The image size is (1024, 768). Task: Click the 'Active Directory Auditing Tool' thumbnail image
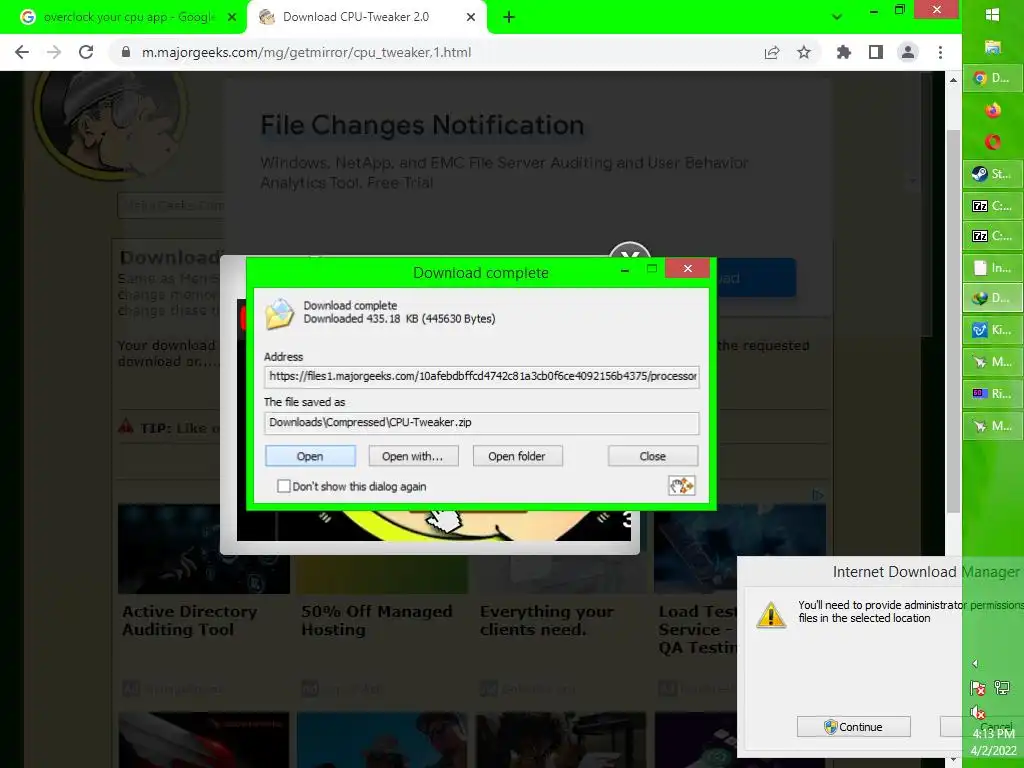[x=204, y=549]
